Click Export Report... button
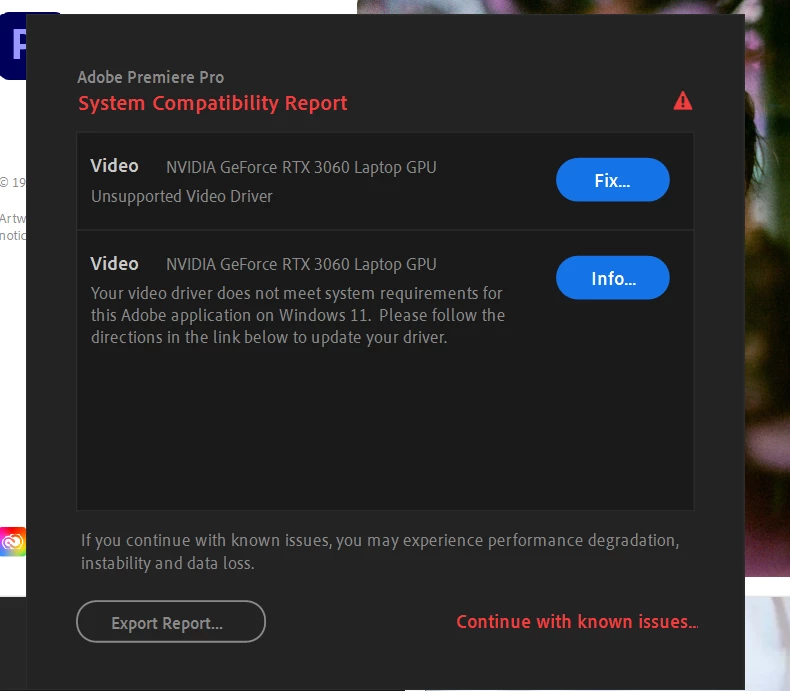Viewport: 790px width, 691px height. (x=171, y=621)
